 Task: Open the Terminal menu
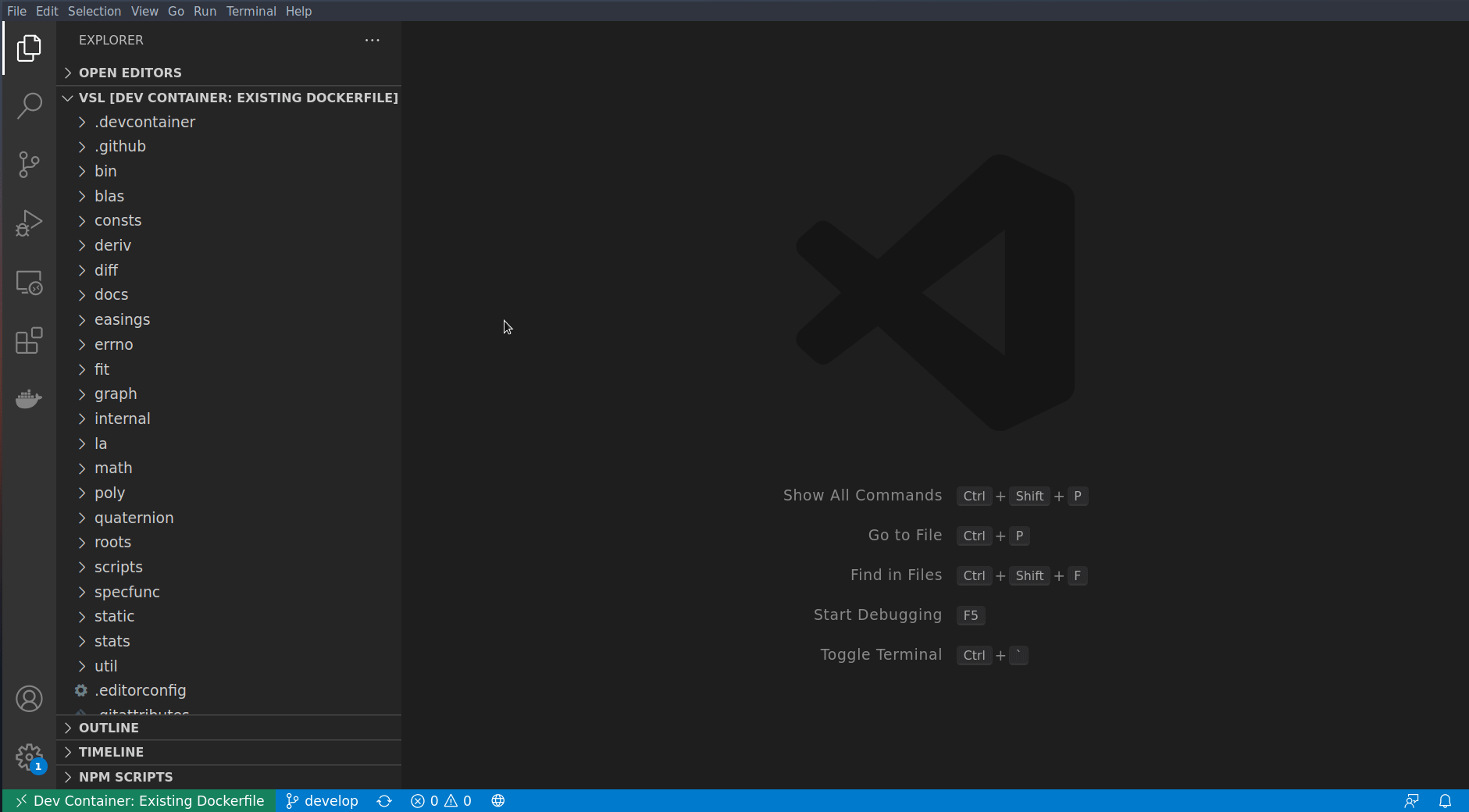click(251, 11)
